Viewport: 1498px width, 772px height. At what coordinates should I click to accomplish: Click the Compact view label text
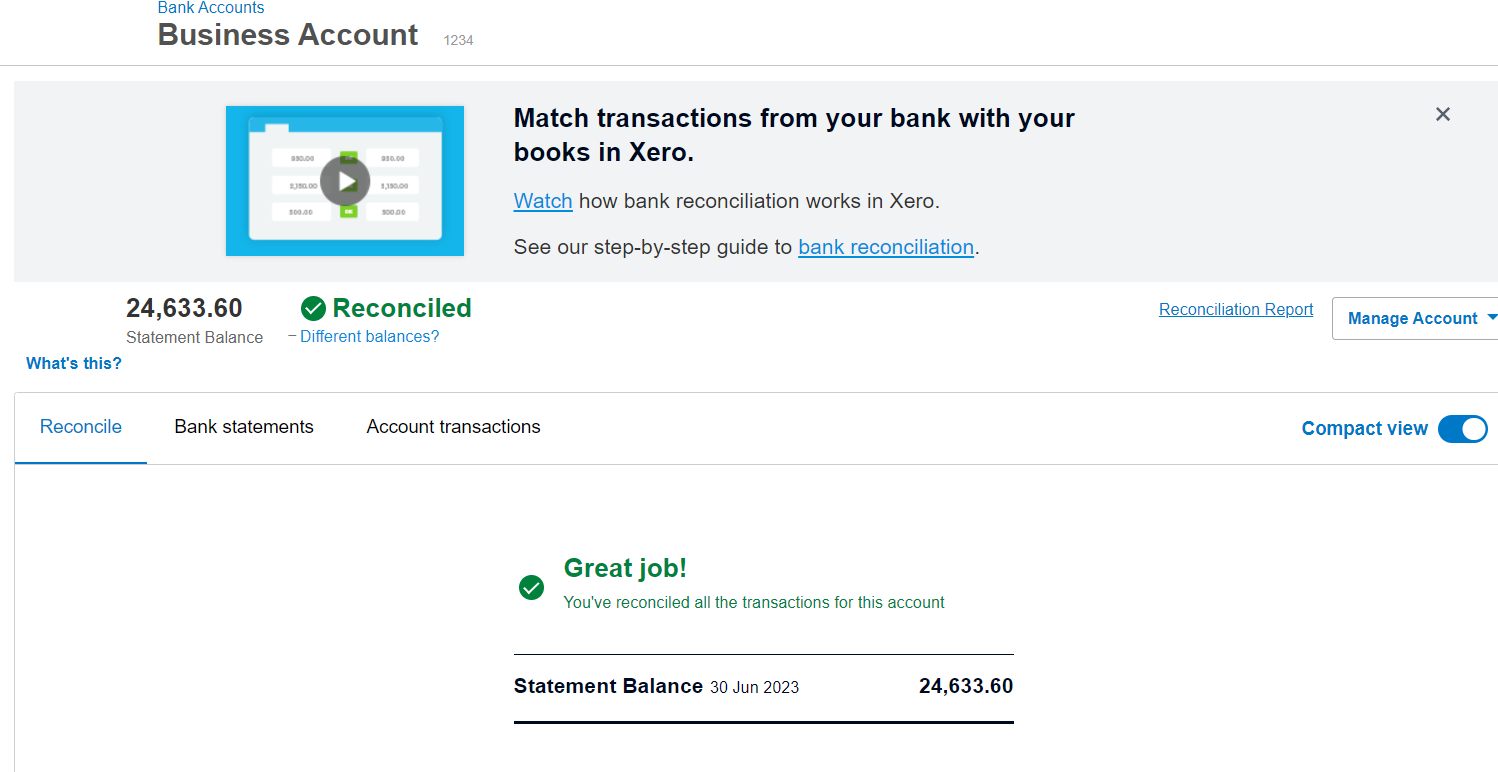[1364, 429]
